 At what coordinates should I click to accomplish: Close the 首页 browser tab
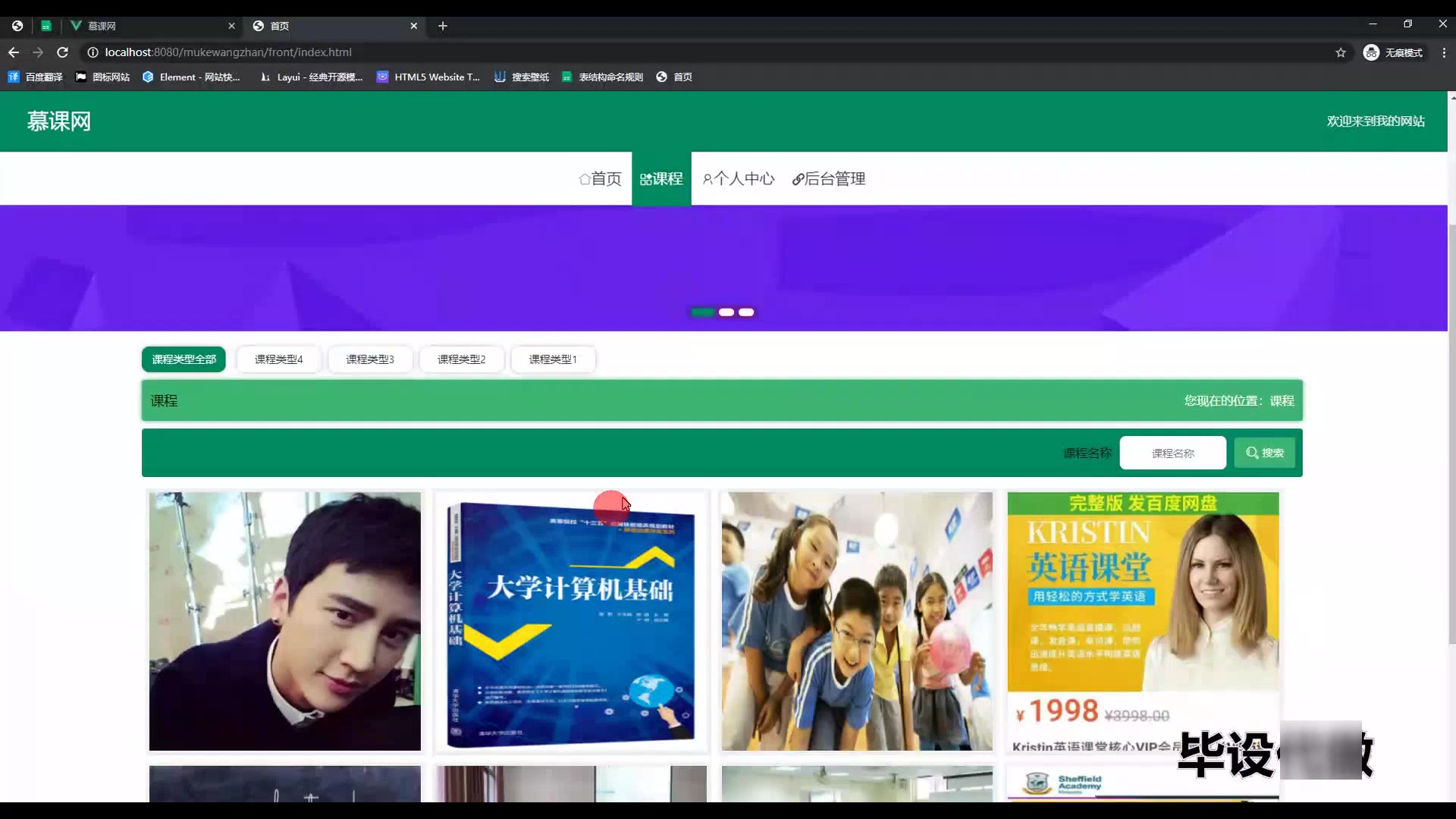413,26
